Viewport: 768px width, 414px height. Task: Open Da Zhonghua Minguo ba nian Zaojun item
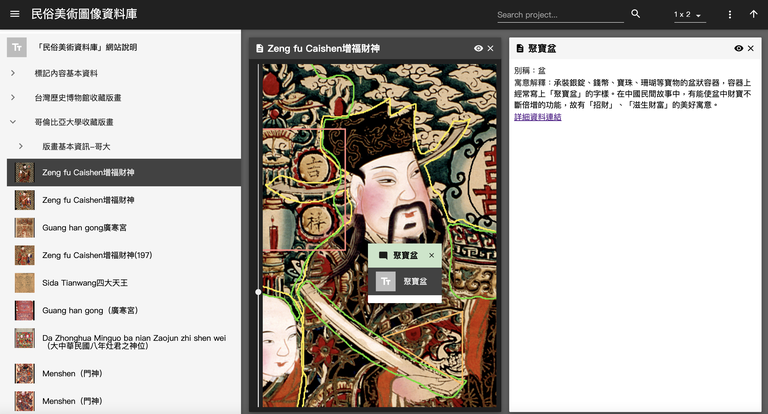coord(124,341)
